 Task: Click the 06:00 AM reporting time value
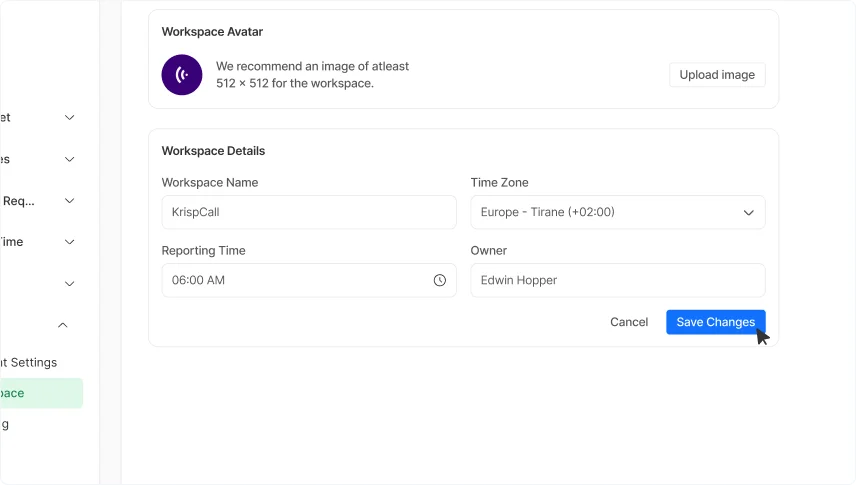tap(199, 281)
